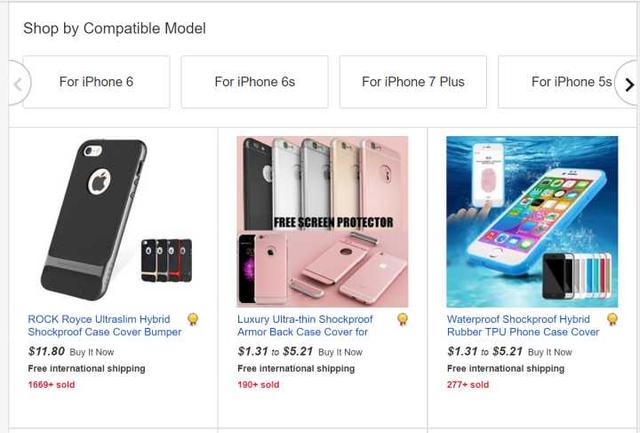The height and width of the screenshot is (433, 640).
Task: Click the black ROCK Royce case photo
Action: 94,220
